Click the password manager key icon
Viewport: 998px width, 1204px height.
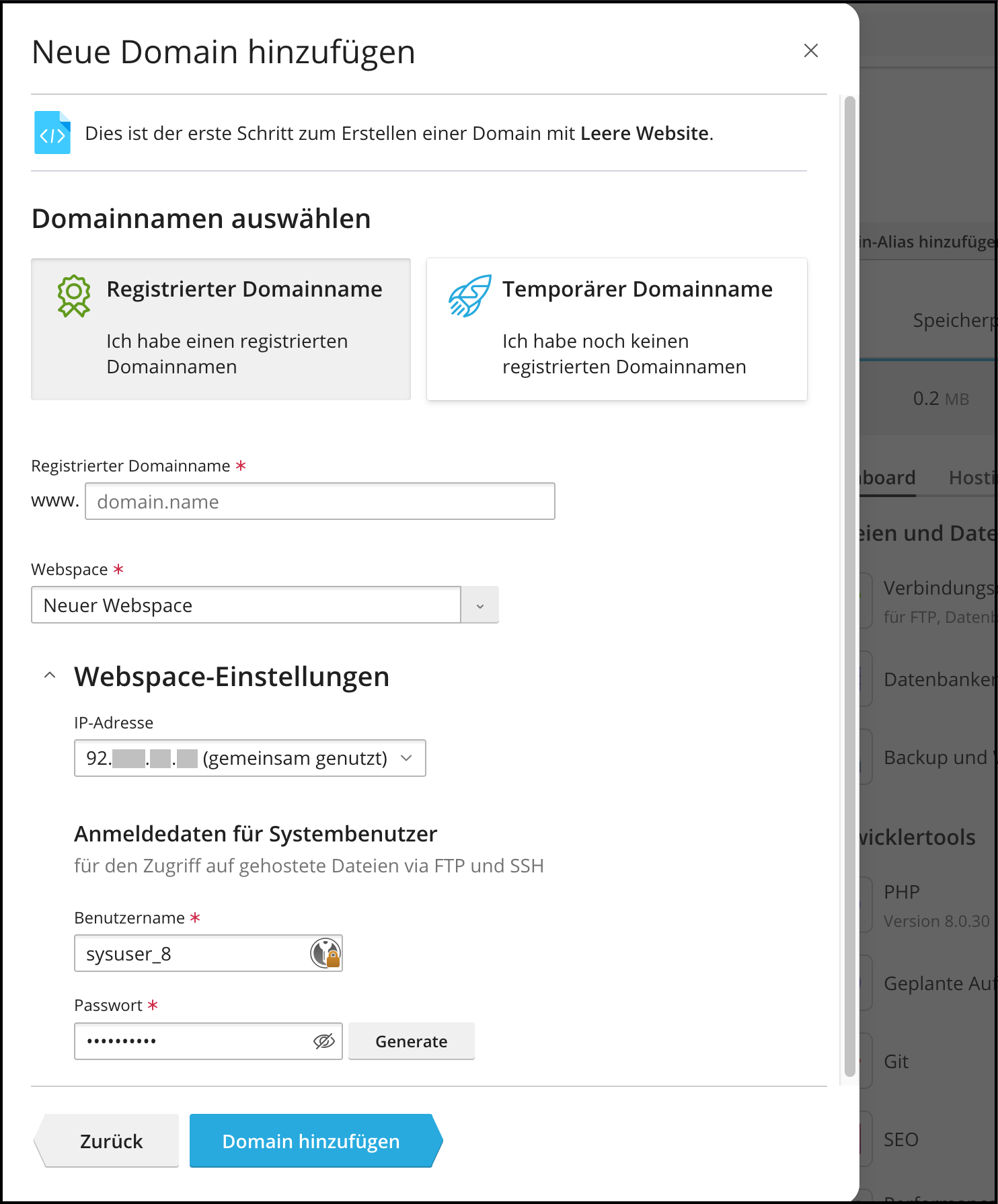pos(325,953)
